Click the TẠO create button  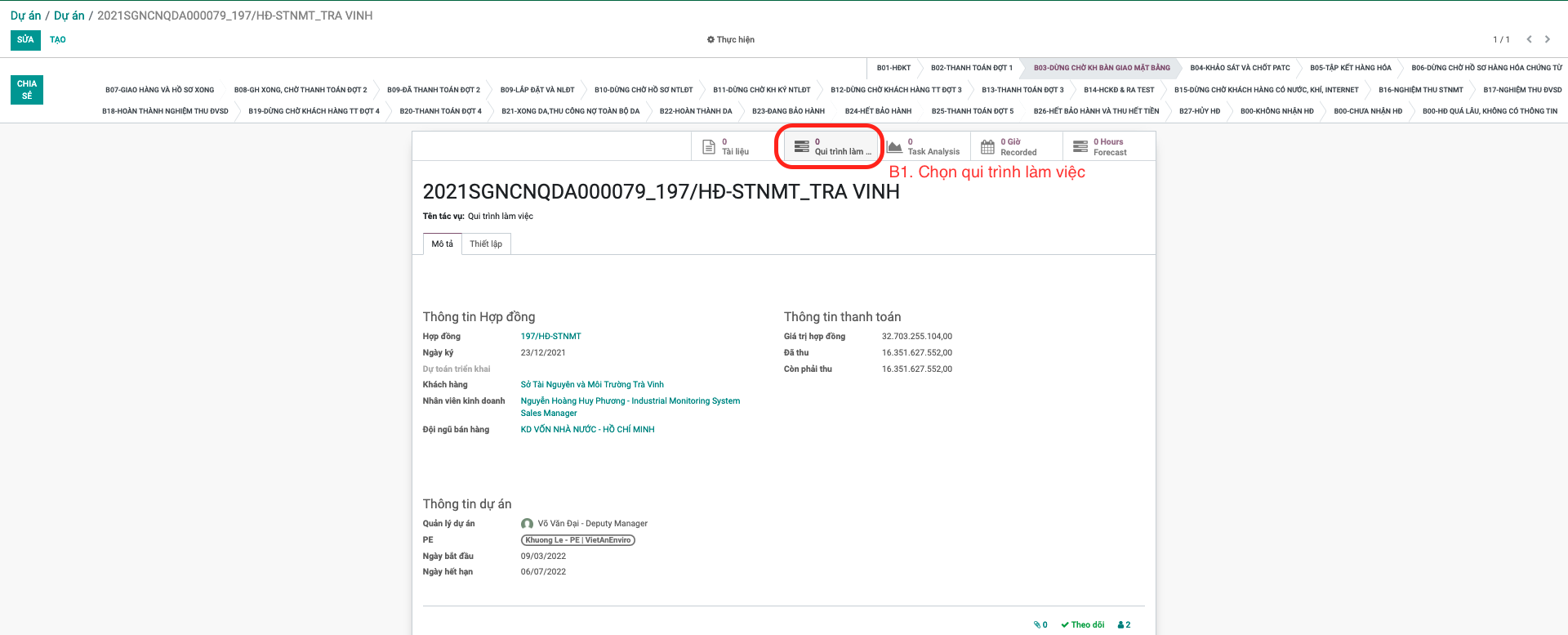(x=58, y=39)
